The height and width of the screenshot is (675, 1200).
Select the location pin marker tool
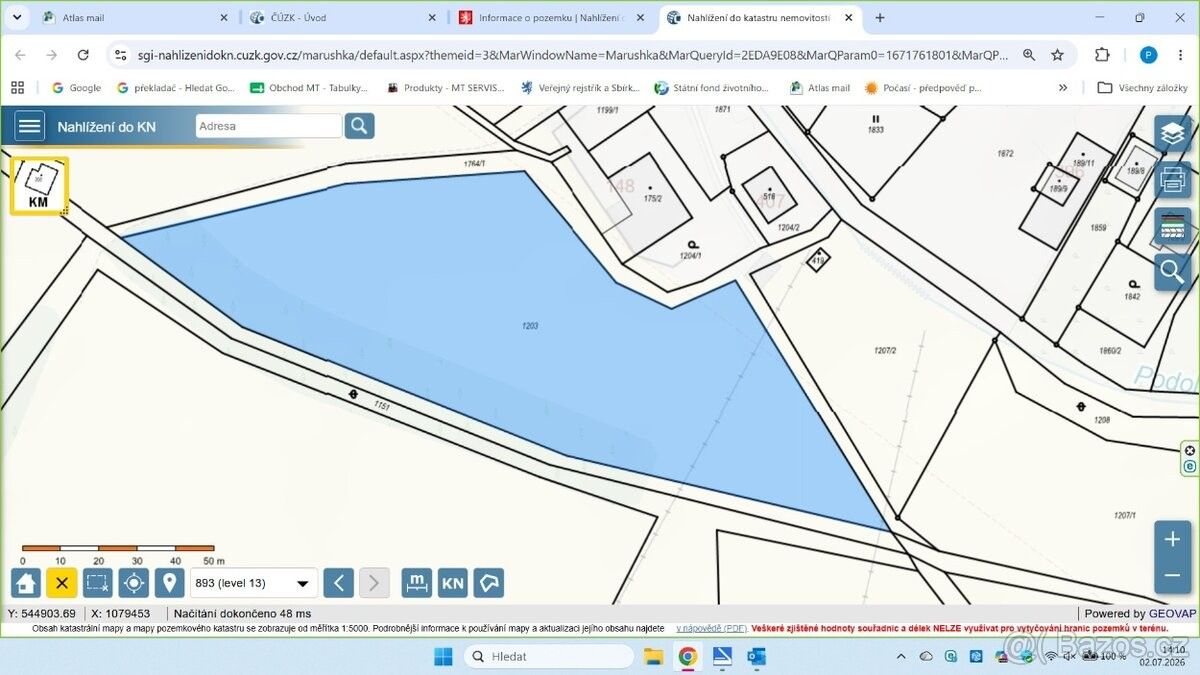[x=169, y=583]
